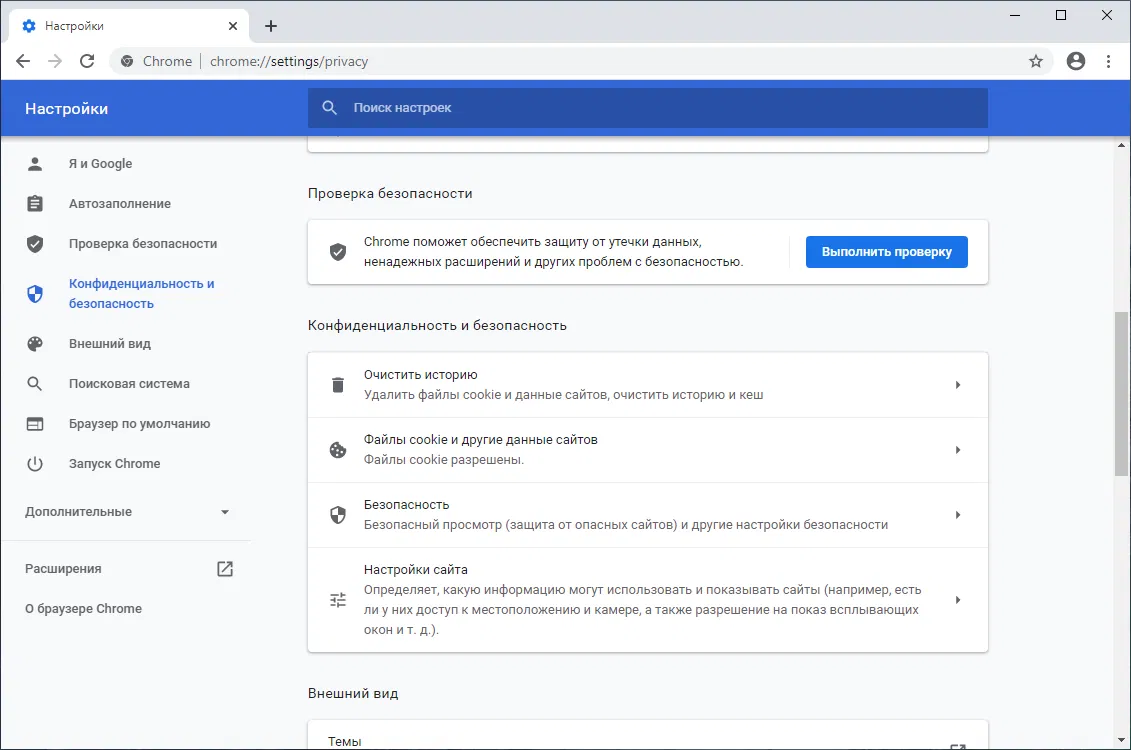This screenshot has height=750, width=1131.
Task: Click the forward navigation arrow
Action: (55, 61)
